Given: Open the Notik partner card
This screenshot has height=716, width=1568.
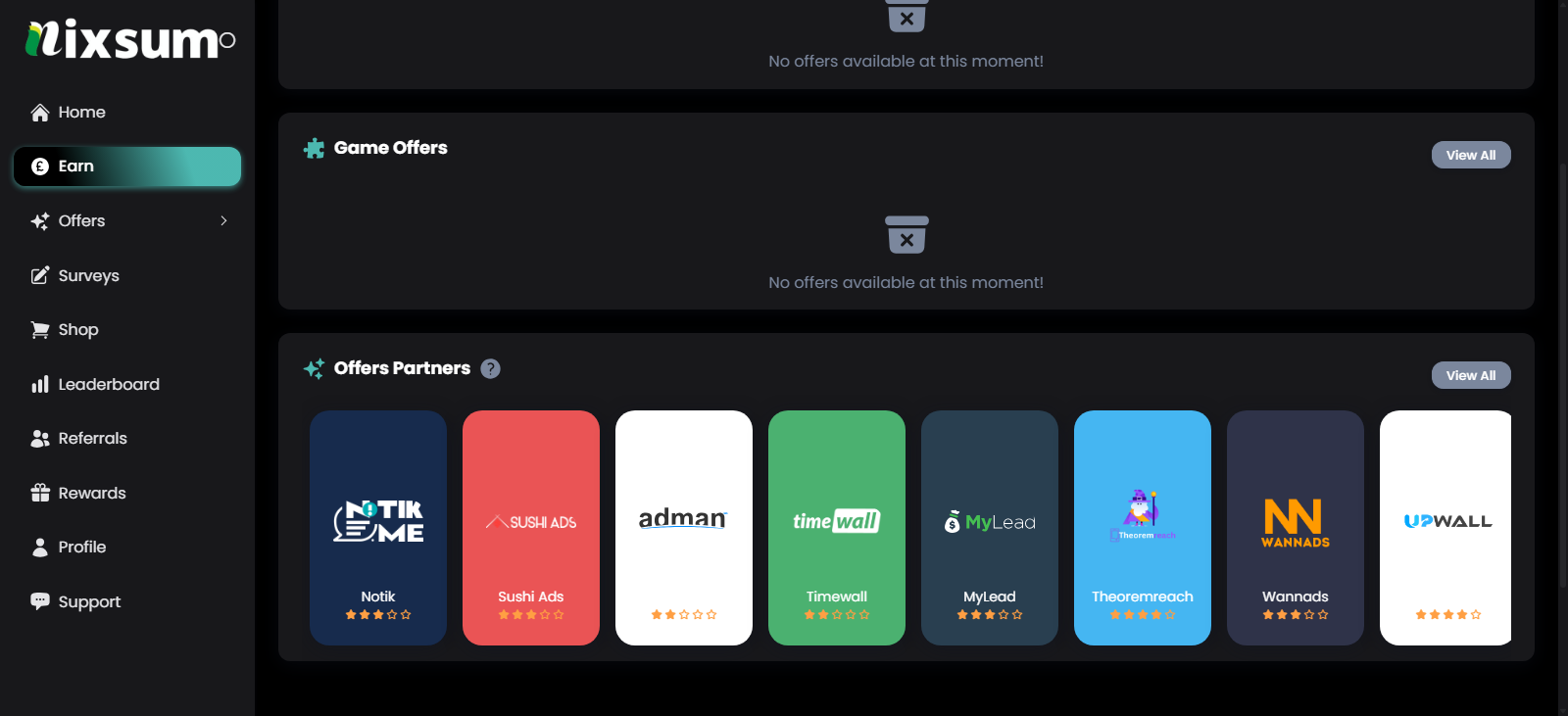Looking at the screenshot, I should pos(378,528).
